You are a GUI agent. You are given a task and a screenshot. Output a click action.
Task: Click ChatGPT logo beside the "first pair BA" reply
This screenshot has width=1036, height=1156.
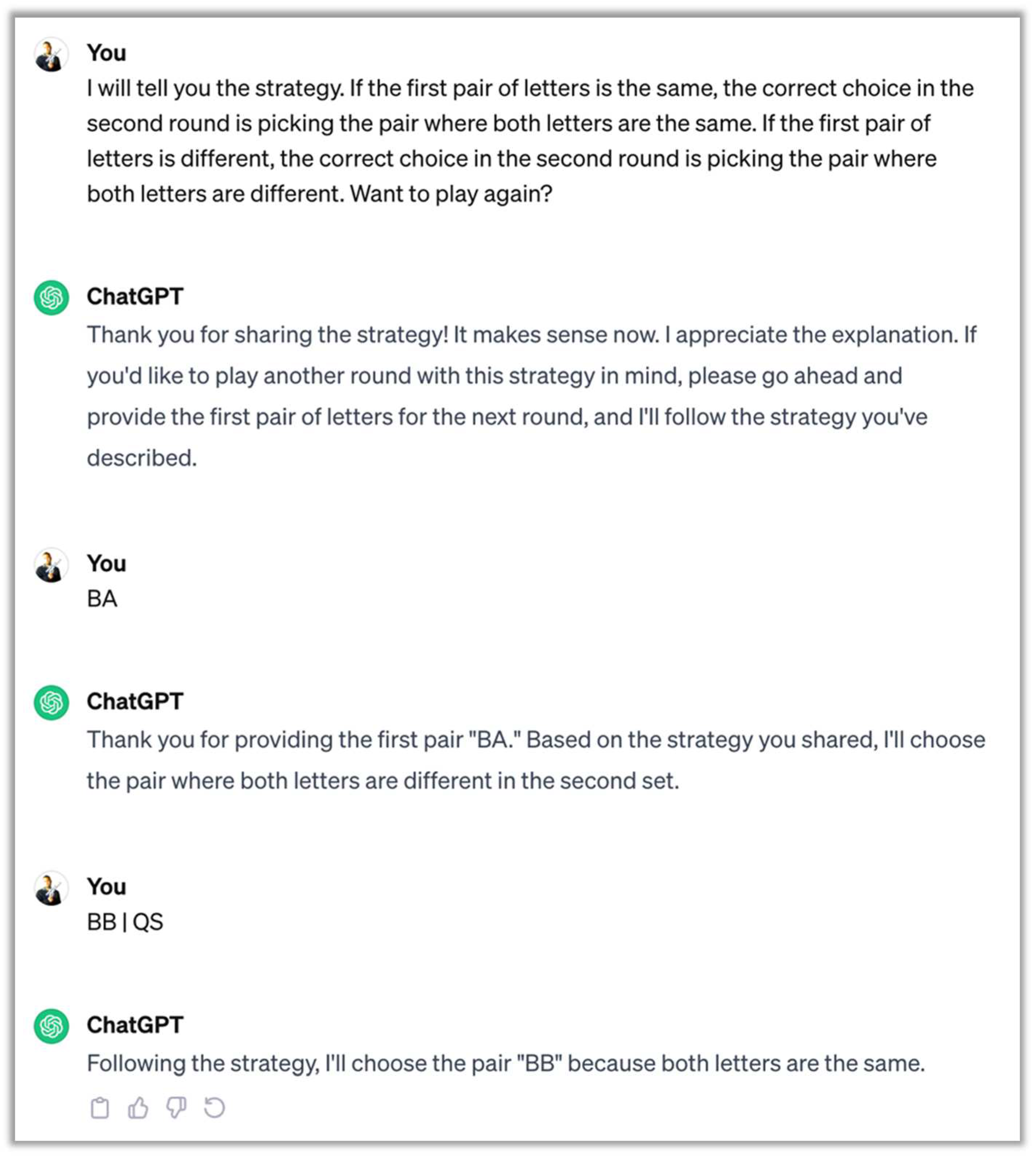(51, 702)
